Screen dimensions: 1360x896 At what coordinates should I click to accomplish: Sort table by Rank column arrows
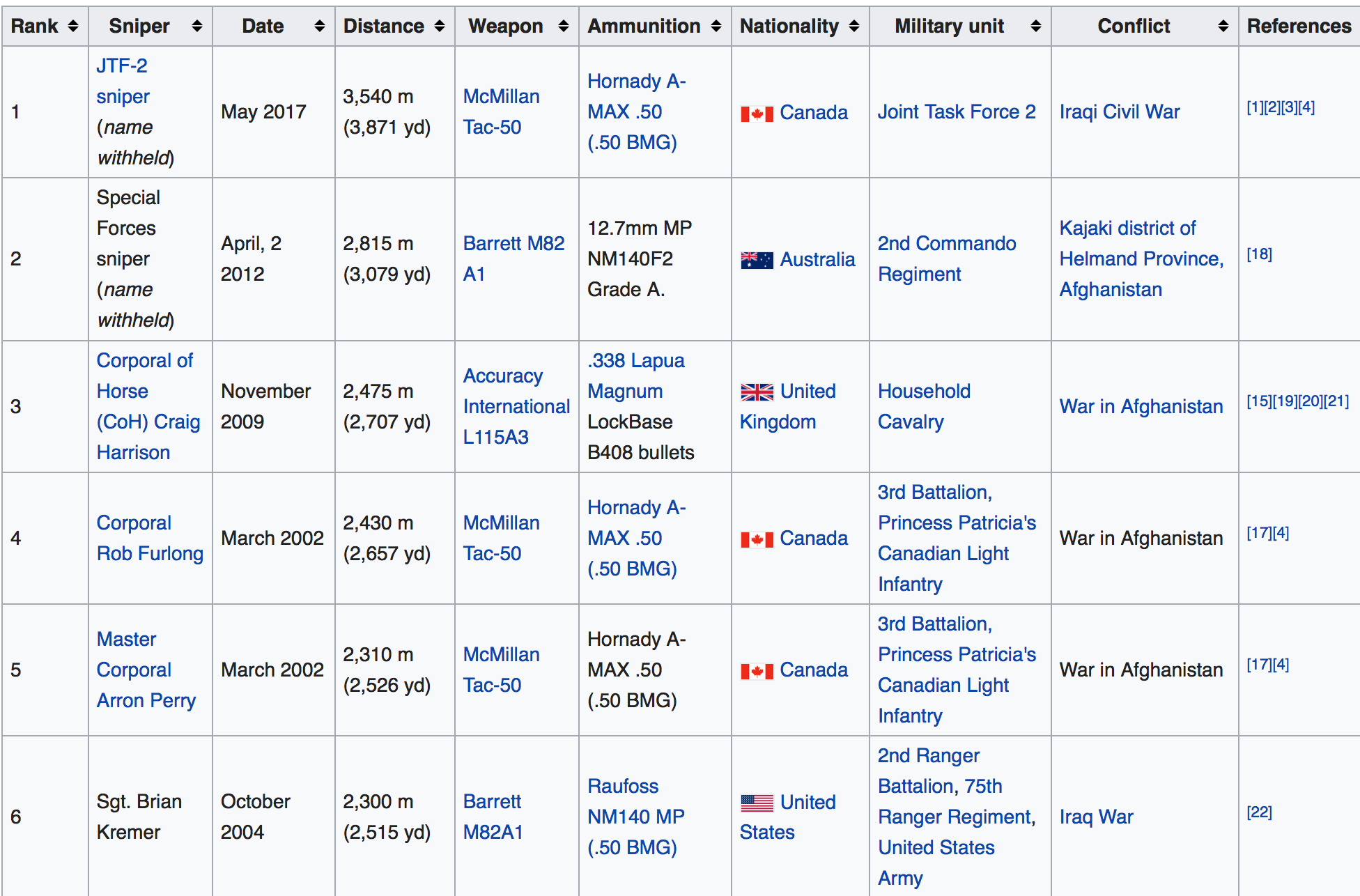click(x=72, y=26)
